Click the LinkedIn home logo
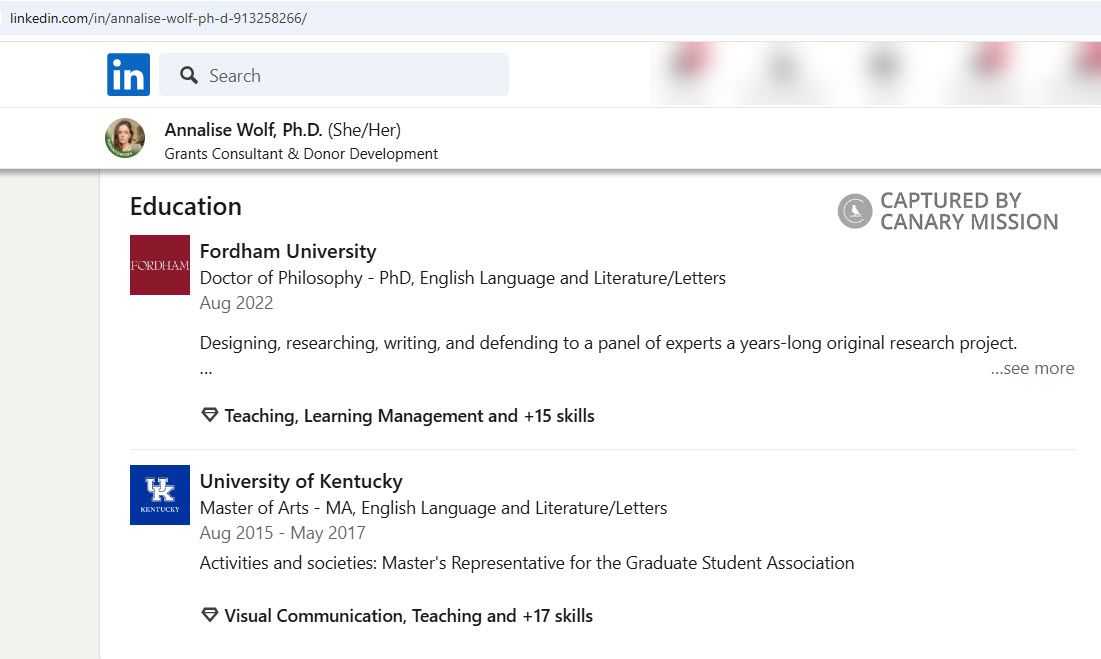Viewport: 1101px width, 659px height. 127,74
